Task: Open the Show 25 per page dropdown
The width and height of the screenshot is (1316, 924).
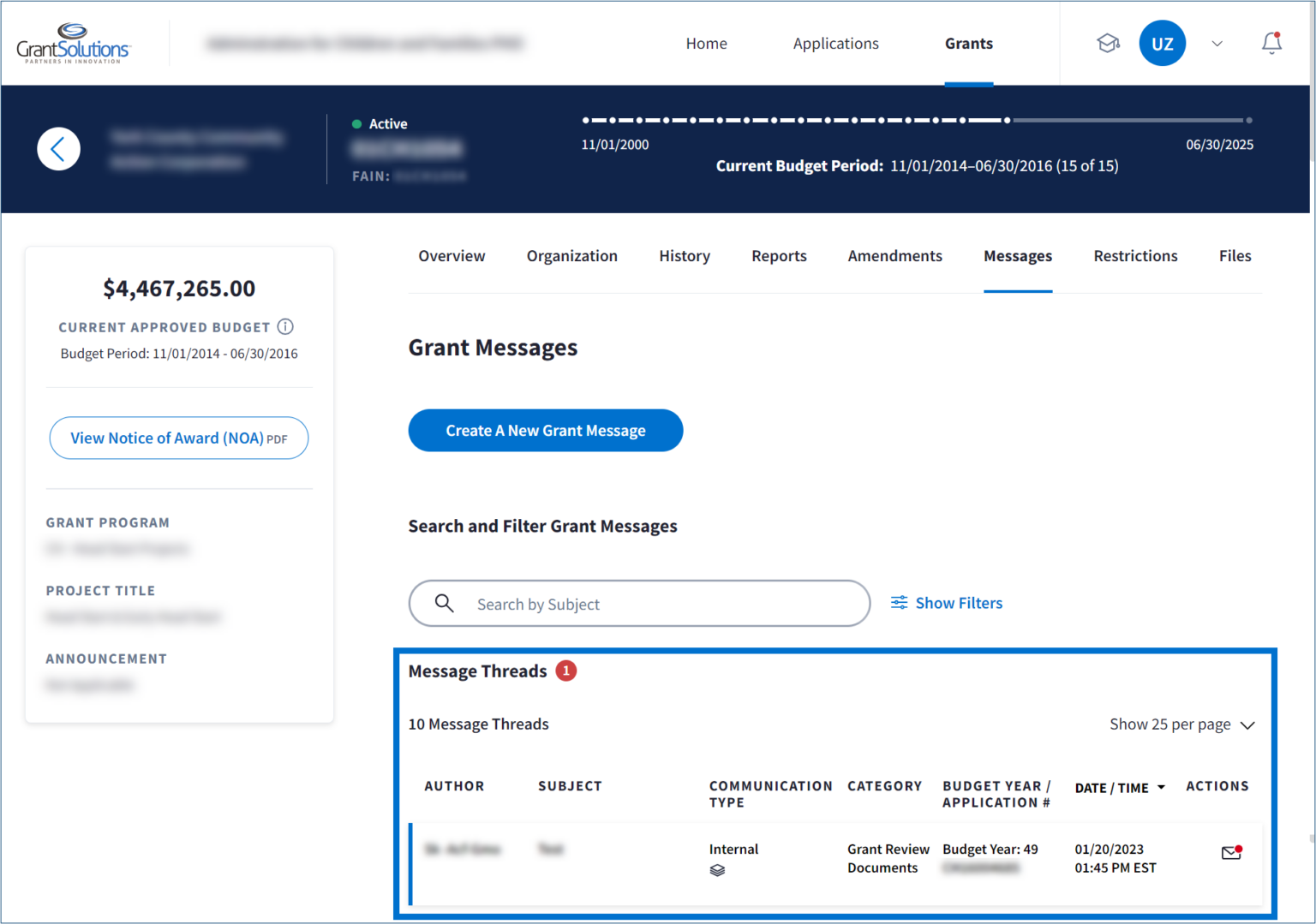Action: (1181, 724)
